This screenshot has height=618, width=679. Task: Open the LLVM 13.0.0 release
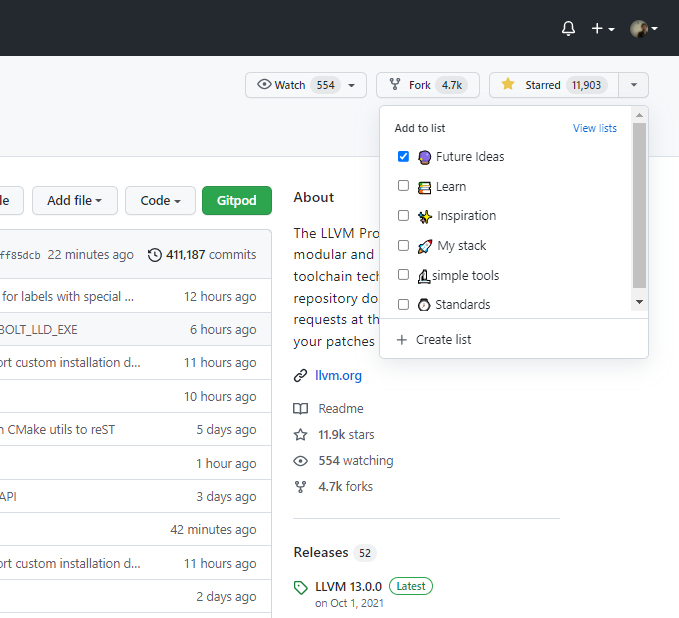click(348, 587)
